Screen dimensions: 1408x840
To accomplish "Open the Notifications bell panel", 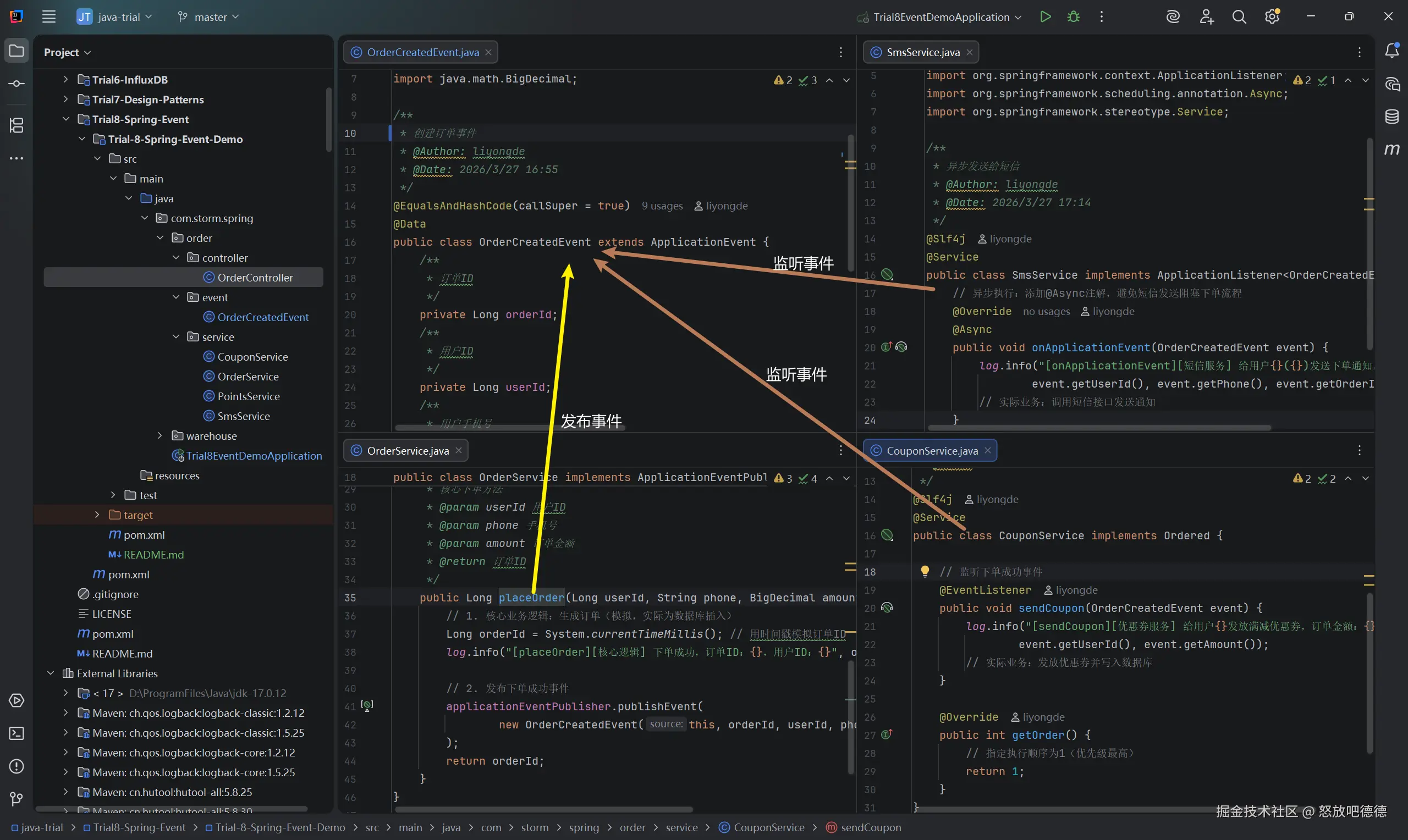I will tap(1391, 51).
